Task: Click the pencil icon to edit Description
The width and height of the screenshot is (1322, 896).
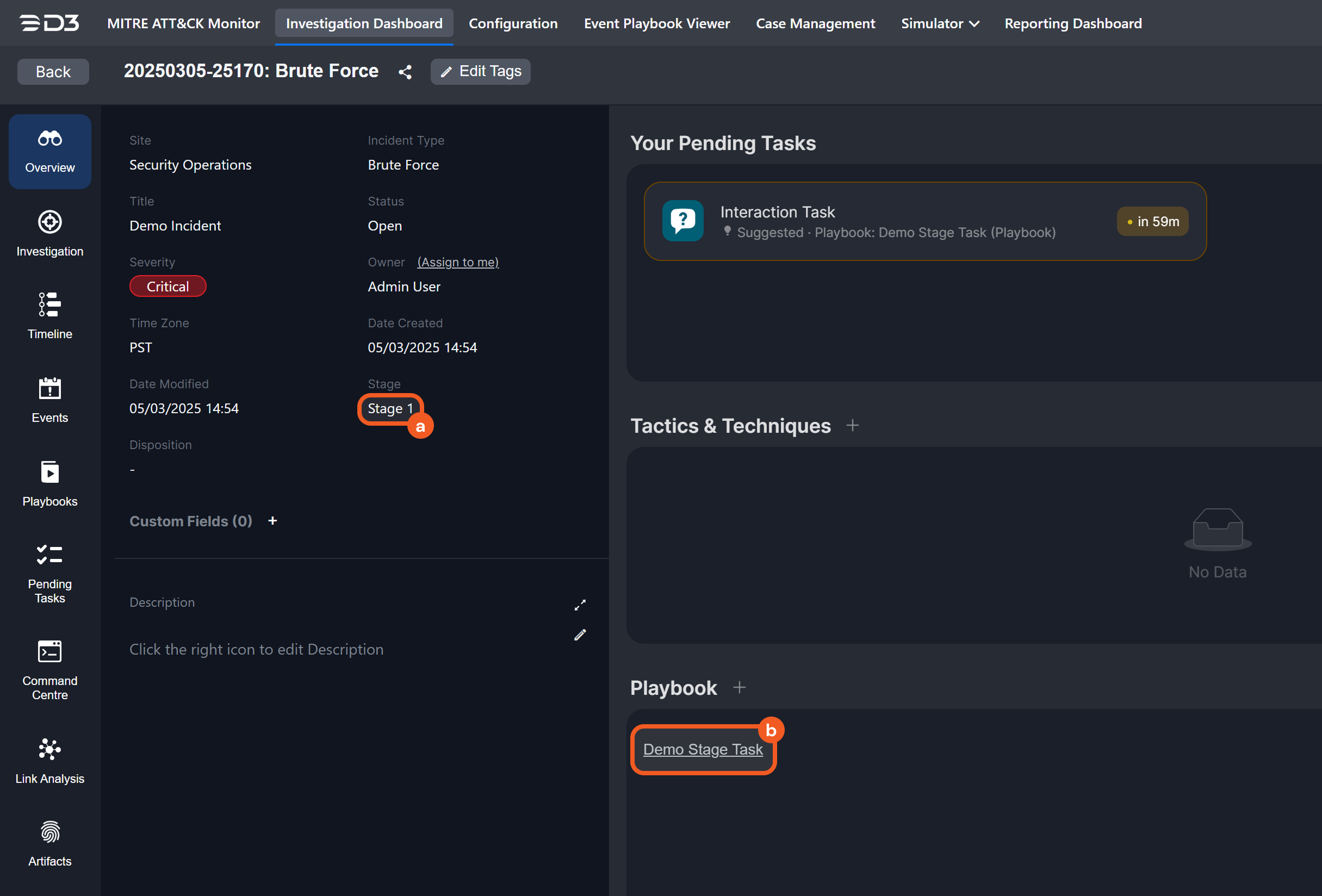Action: [580, 636]
